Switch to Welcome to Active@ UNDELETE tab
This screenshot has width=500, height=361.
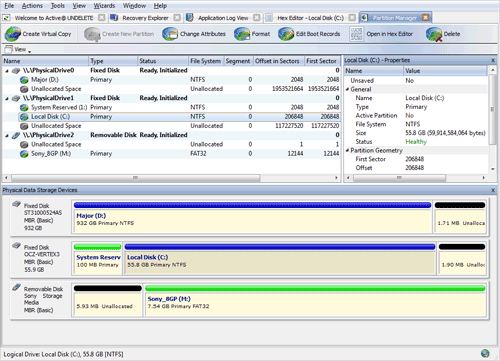(54, 18)
